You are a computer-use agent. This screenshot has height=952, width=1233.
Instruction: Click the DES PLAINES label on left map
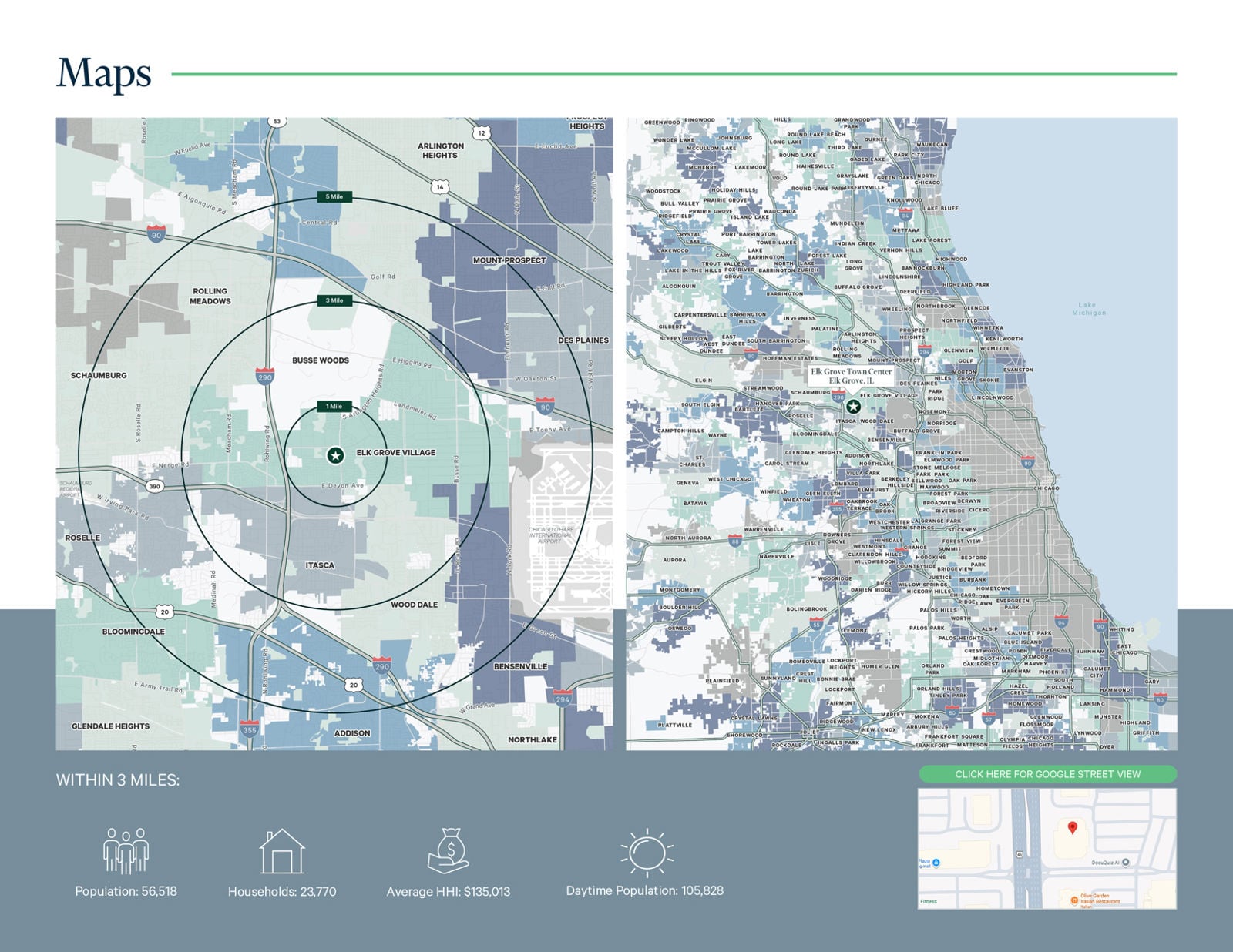pyautogui.click(x=583, y=340)
